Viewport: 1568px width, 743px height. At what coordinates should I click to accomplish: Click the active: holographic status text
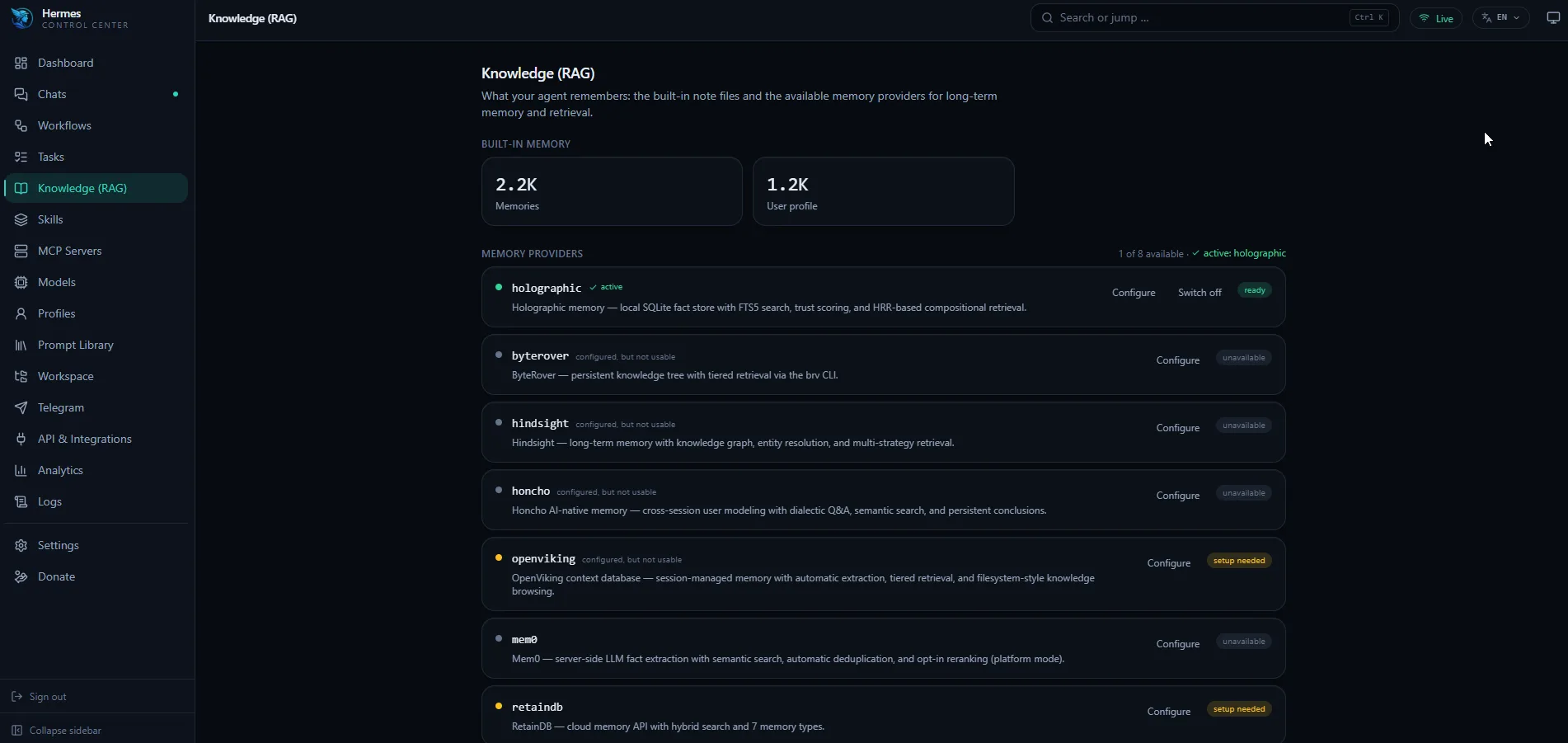(x=1239, y=253)
